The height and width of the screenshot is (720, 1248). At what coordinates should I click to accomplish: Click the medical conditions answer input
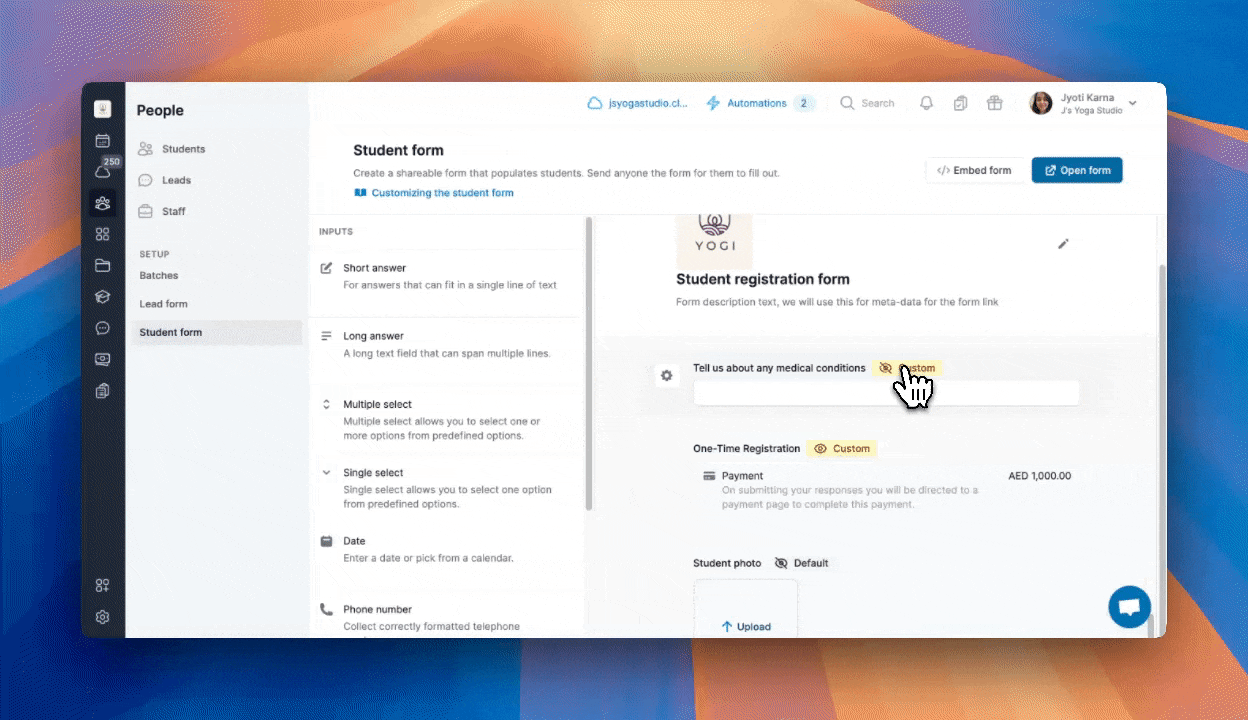886,393
